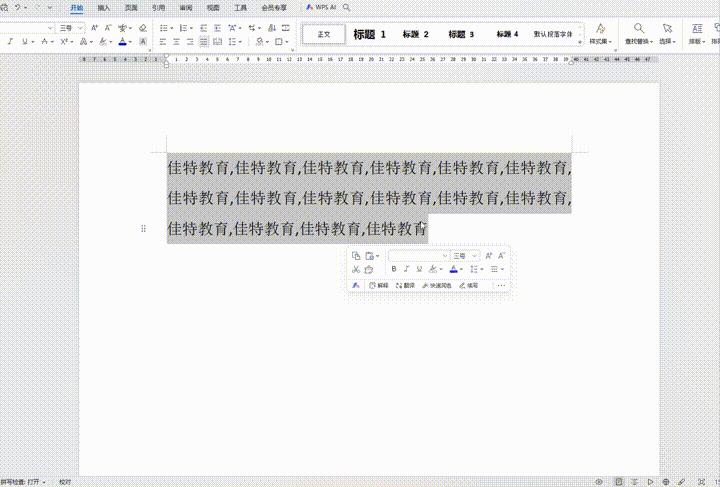This screenshot has width=720, height=487.
Task: Click the blue font color swatch in the ribbon
Action: [x=122, y=42]
